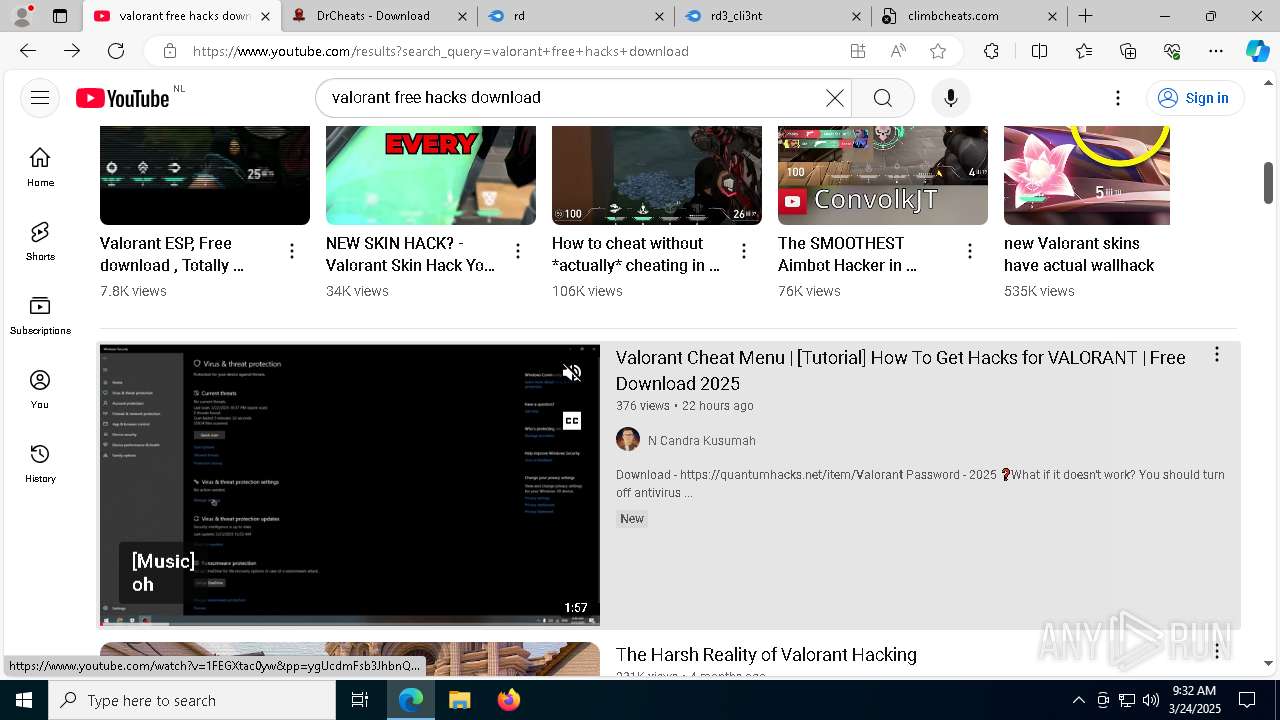Image resolution: width=1280 pixels, height=720 pixels.
Task: Select the valorant free hacks tab
Action: pos(180,16)
